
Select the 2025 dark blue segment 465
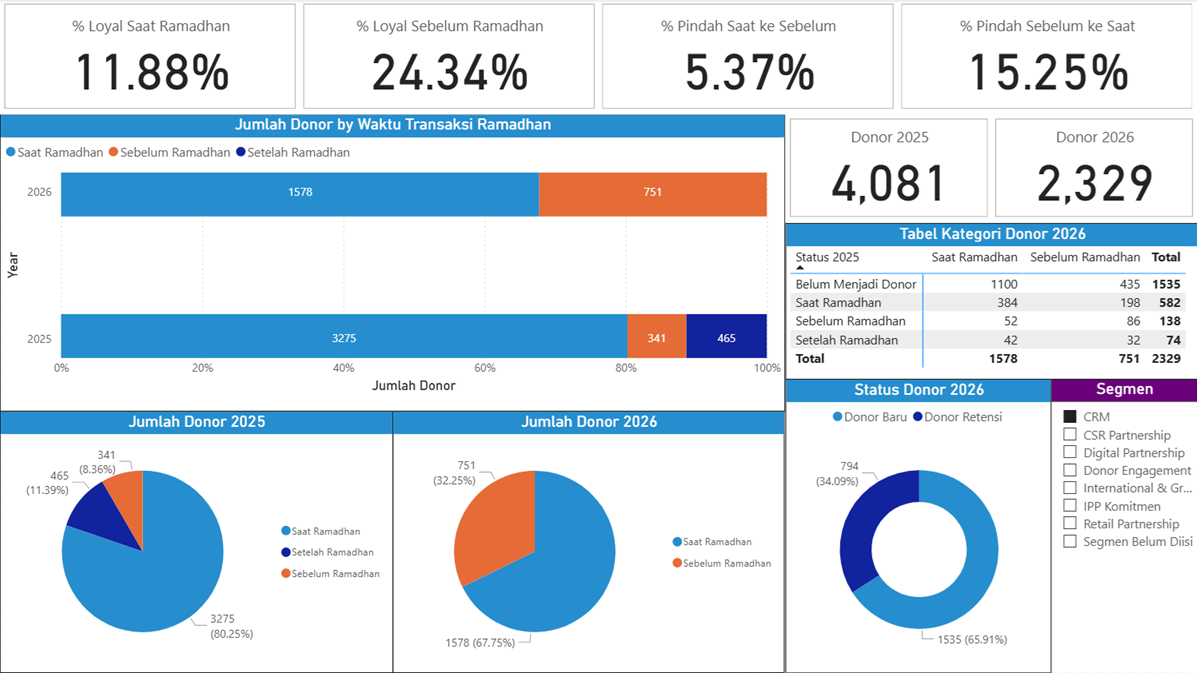(x=726, y=336)
